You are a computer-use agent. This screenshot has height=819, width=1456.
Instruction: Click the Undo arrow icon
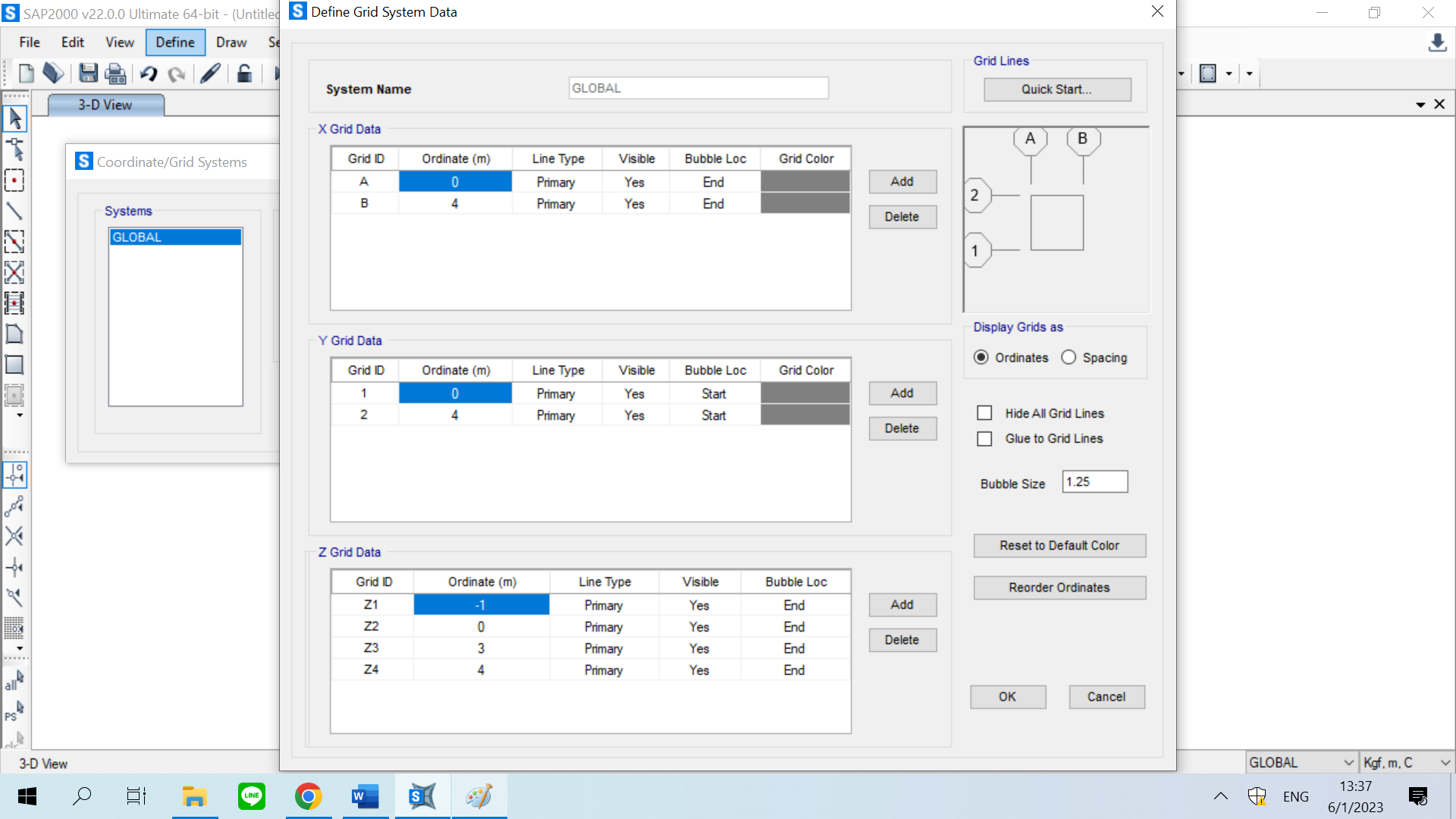149,74
